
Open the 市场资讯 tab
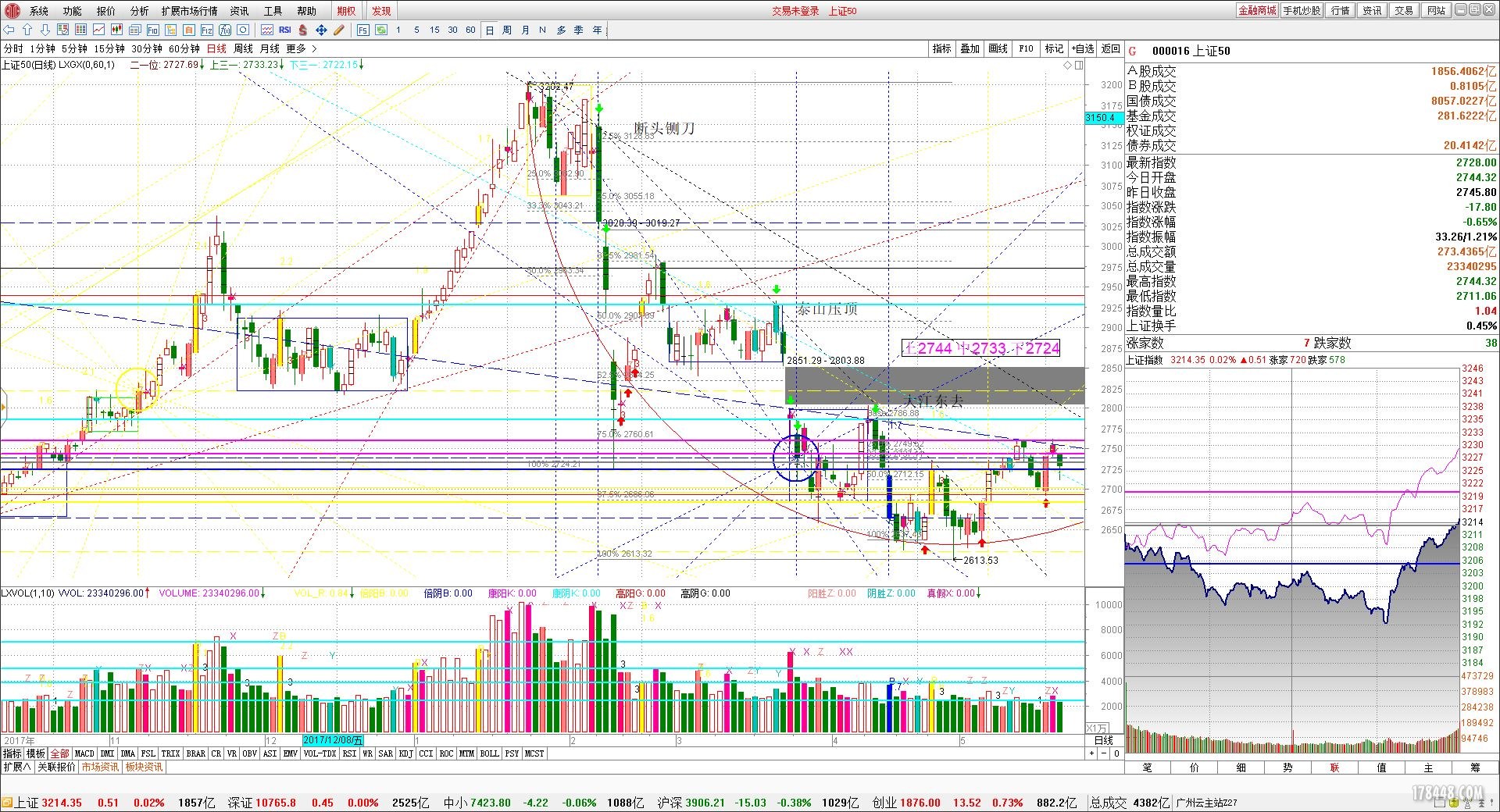[x=100, y=767]
